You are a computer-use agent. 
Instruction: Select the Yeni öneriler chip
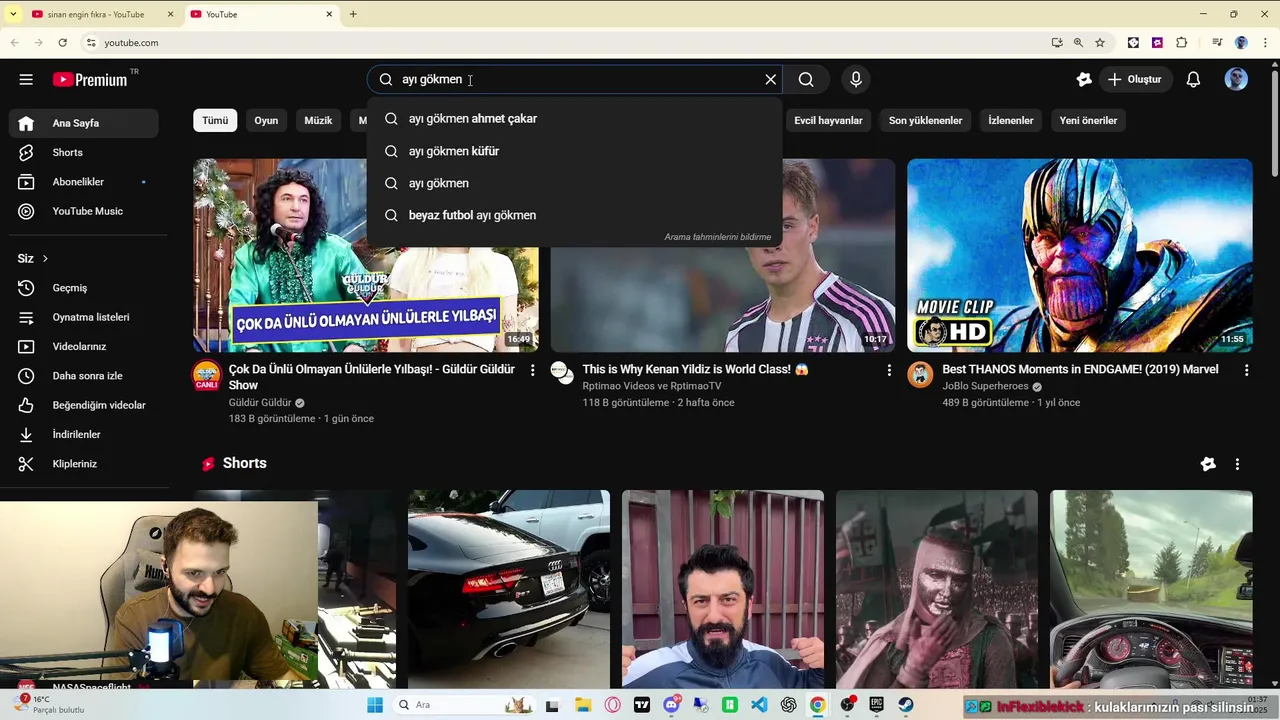point(1088,120)
